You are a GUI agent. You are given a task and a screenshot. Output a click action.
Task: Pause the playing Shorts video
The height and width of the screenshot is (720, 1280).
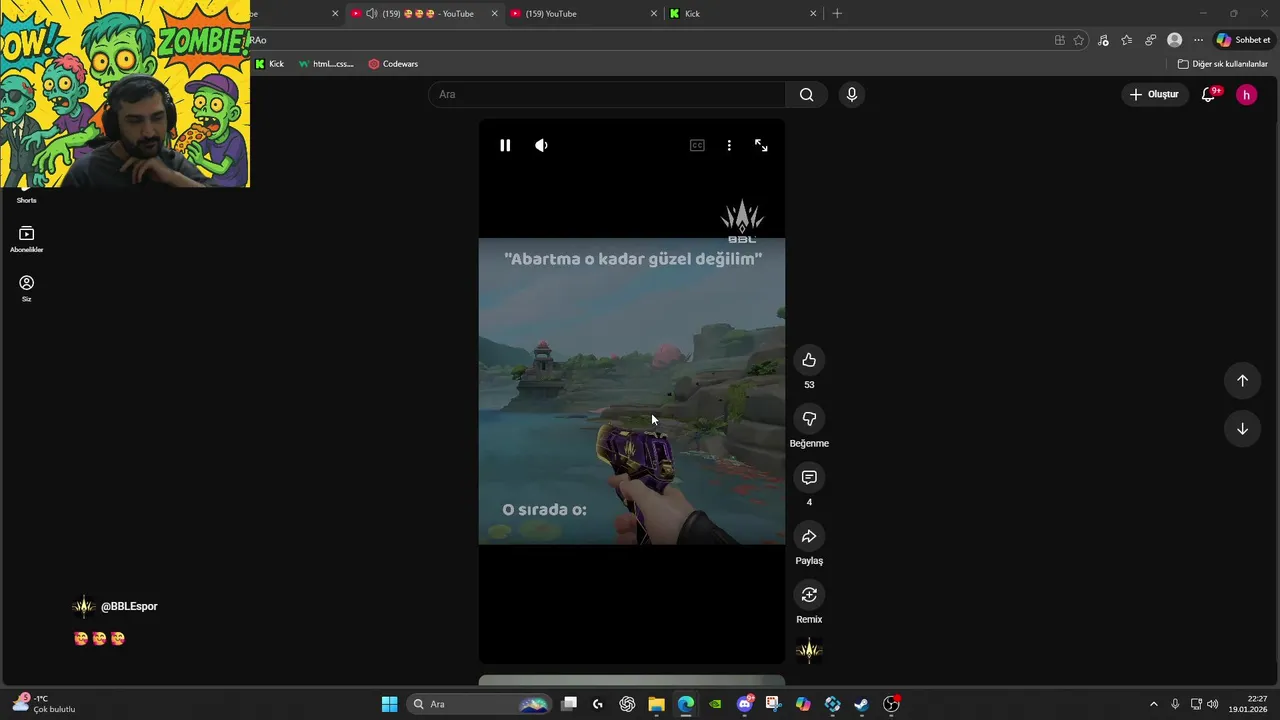(505, 145)
